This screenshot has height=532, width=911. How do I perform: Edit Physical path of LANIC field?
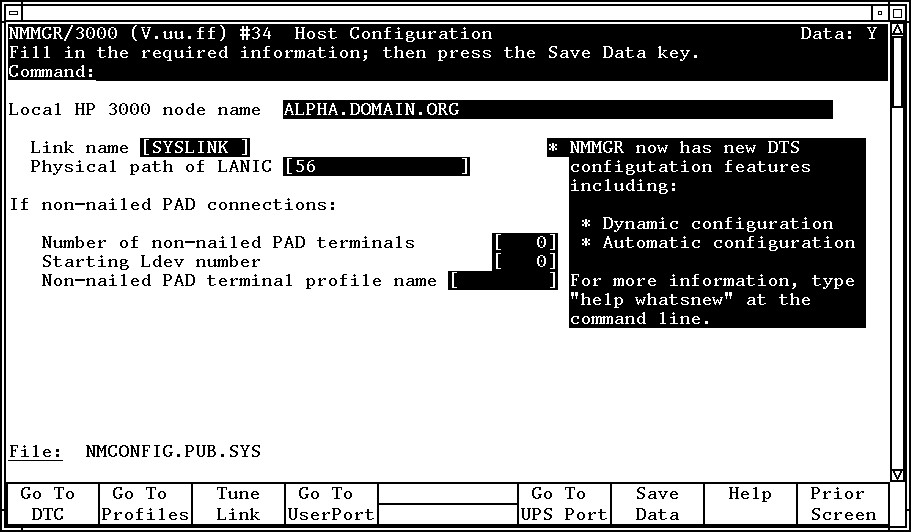coord(376,167)
